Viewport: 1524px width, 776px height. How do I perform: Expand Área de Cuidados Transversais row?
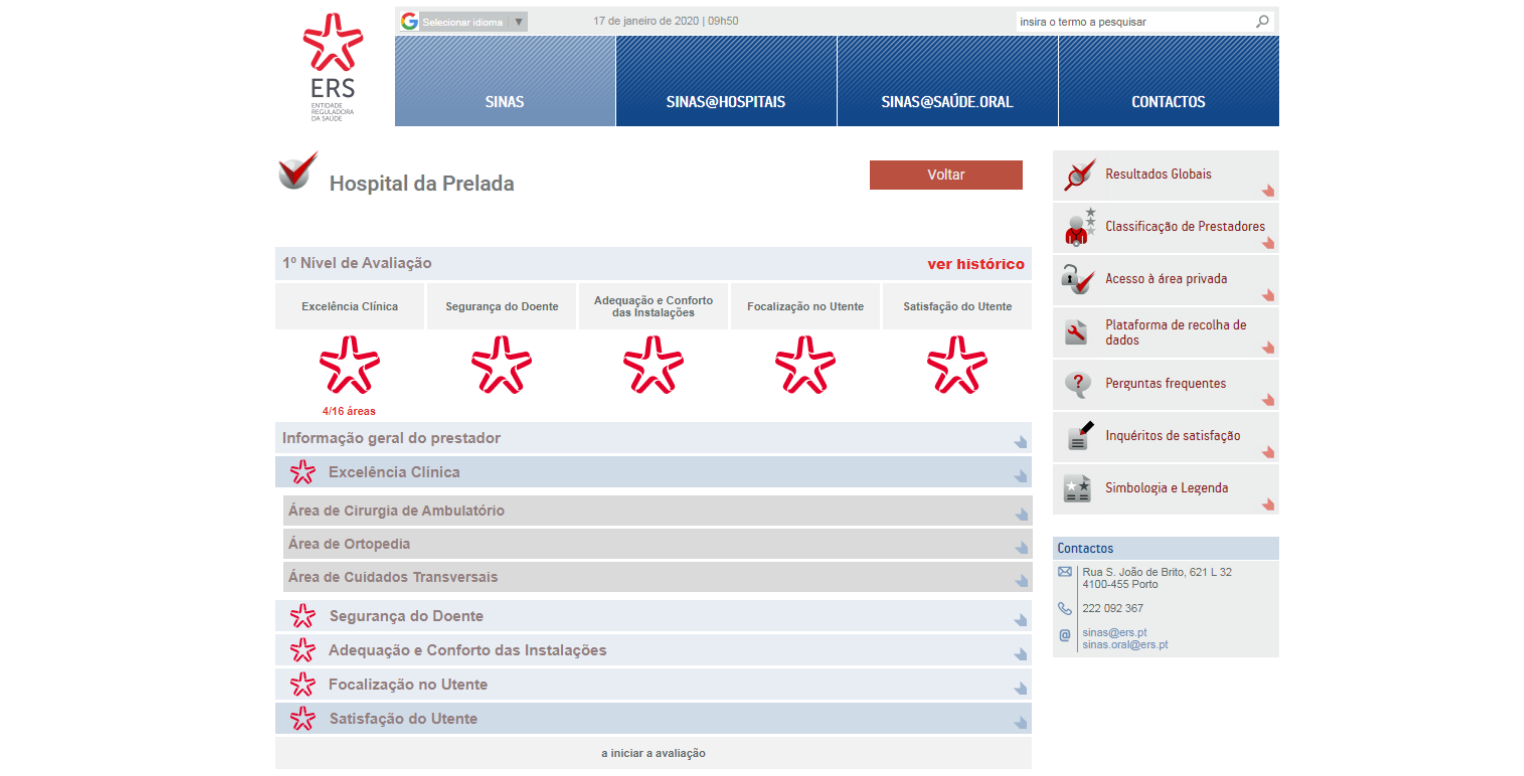658,577
